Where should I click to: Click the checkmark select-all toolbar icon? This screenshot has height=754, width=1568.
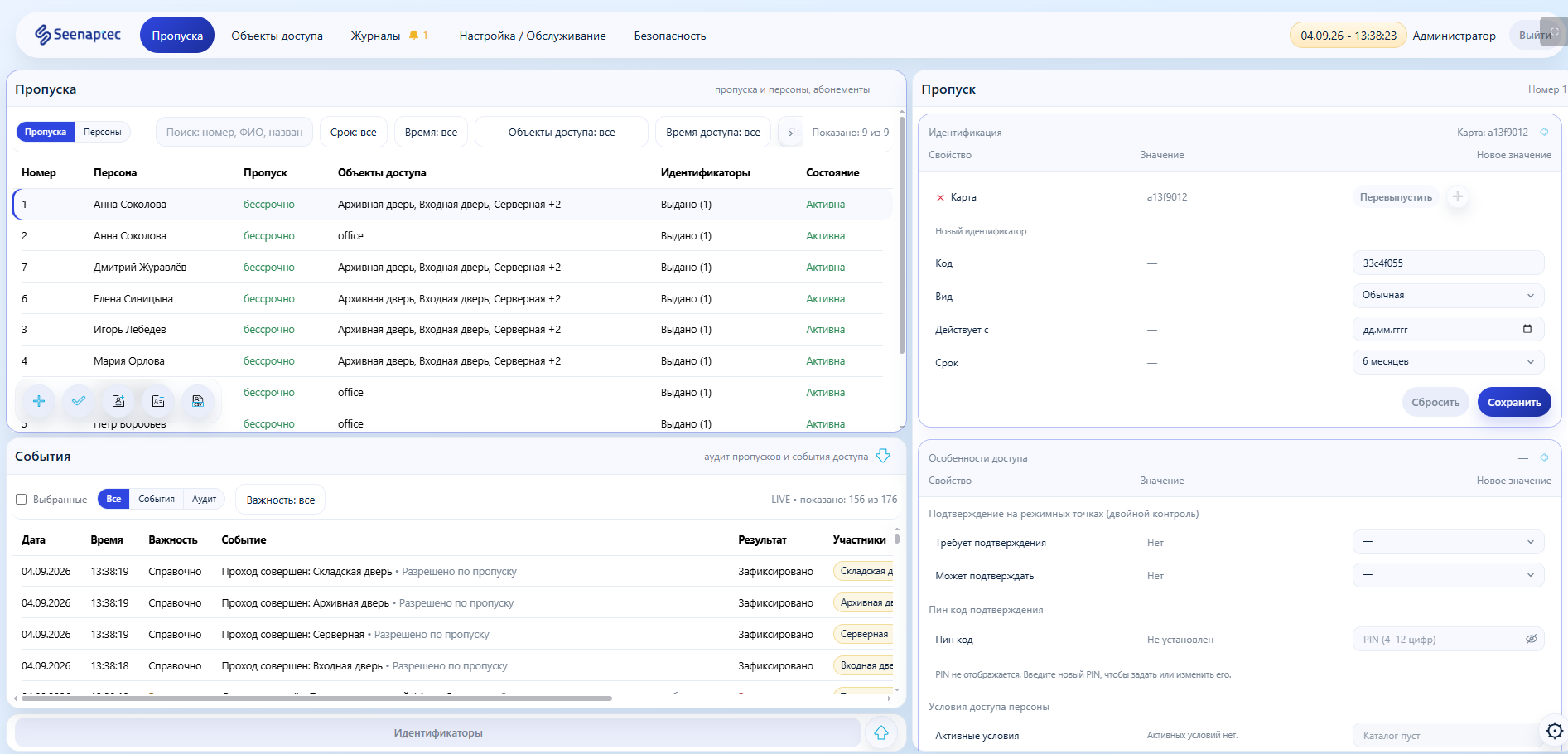[x=79, y=401]
